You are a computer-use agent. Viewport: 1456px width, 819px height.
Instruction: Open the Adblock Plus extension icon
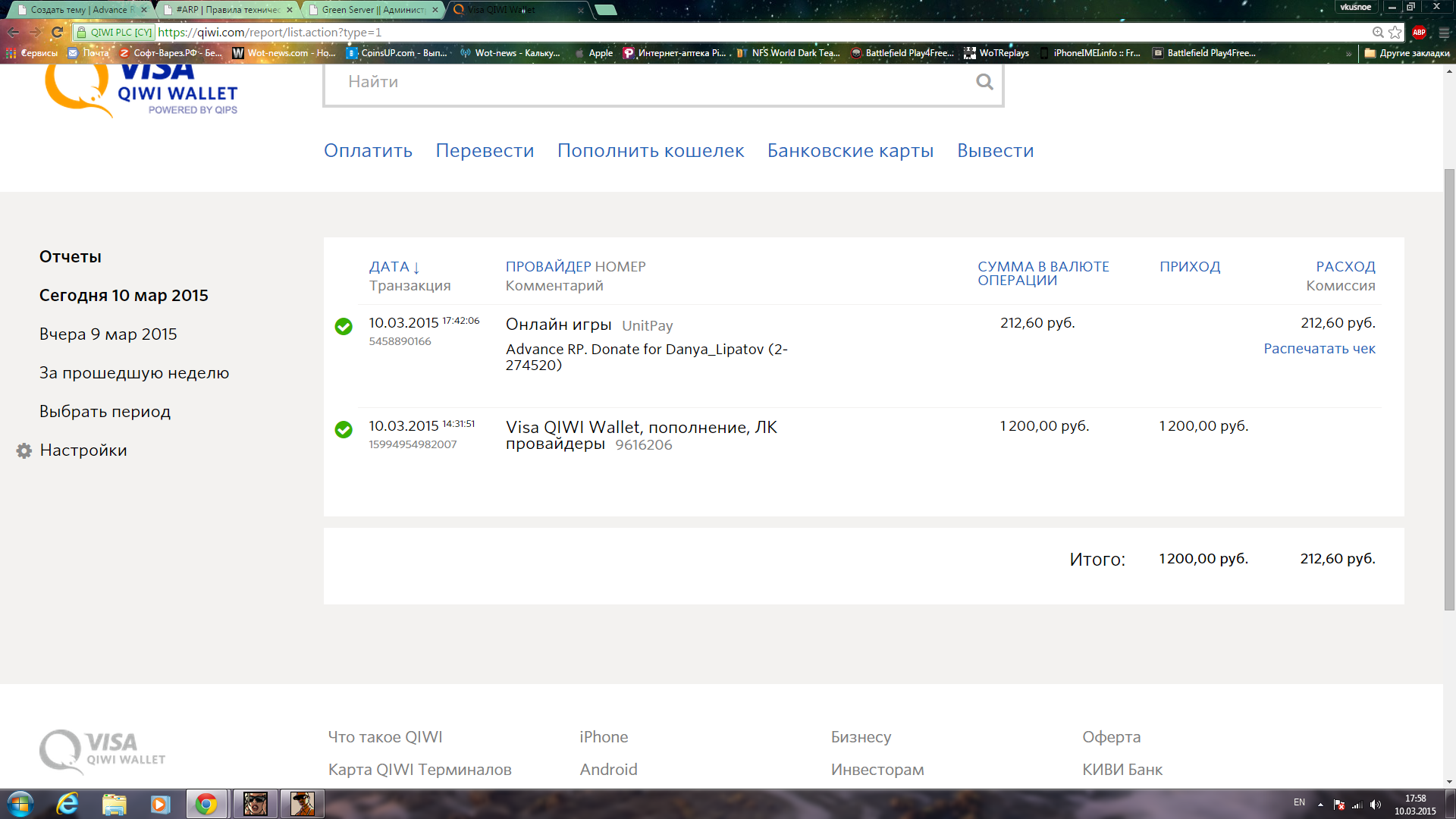[x=1419, y=33]
